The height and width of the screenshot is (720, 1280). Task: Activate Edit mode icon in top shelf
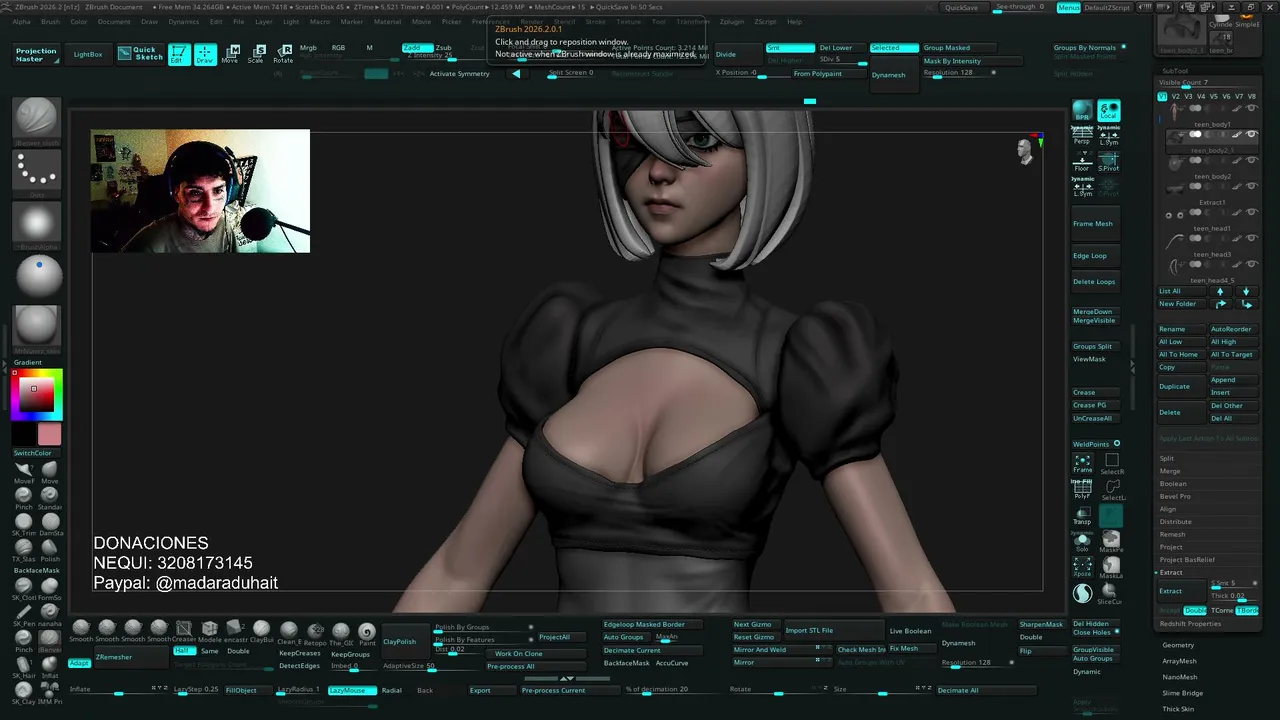point(179,55)
